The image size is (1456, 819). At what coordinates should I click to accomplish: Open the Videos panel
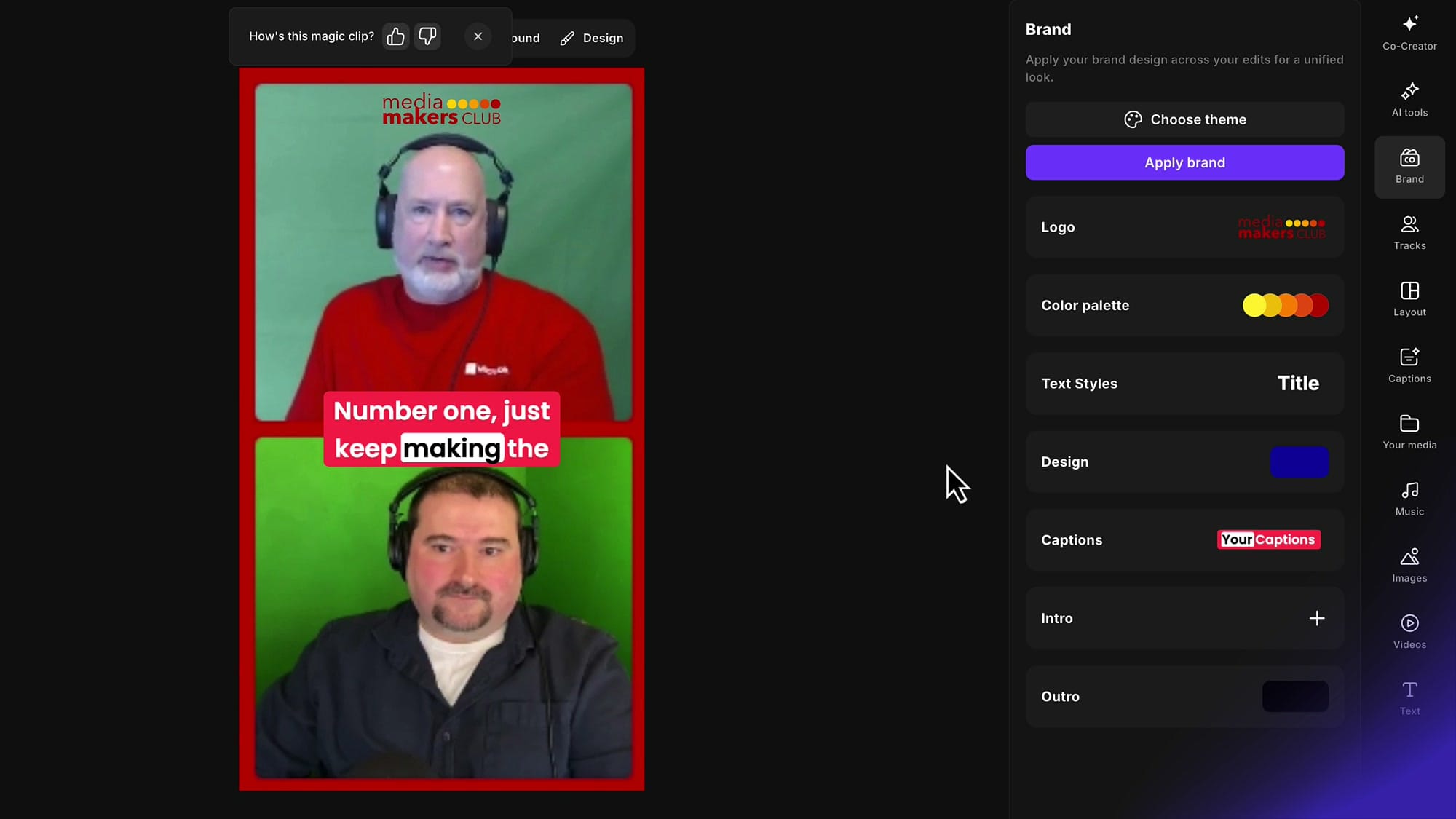pos(1409,630)
